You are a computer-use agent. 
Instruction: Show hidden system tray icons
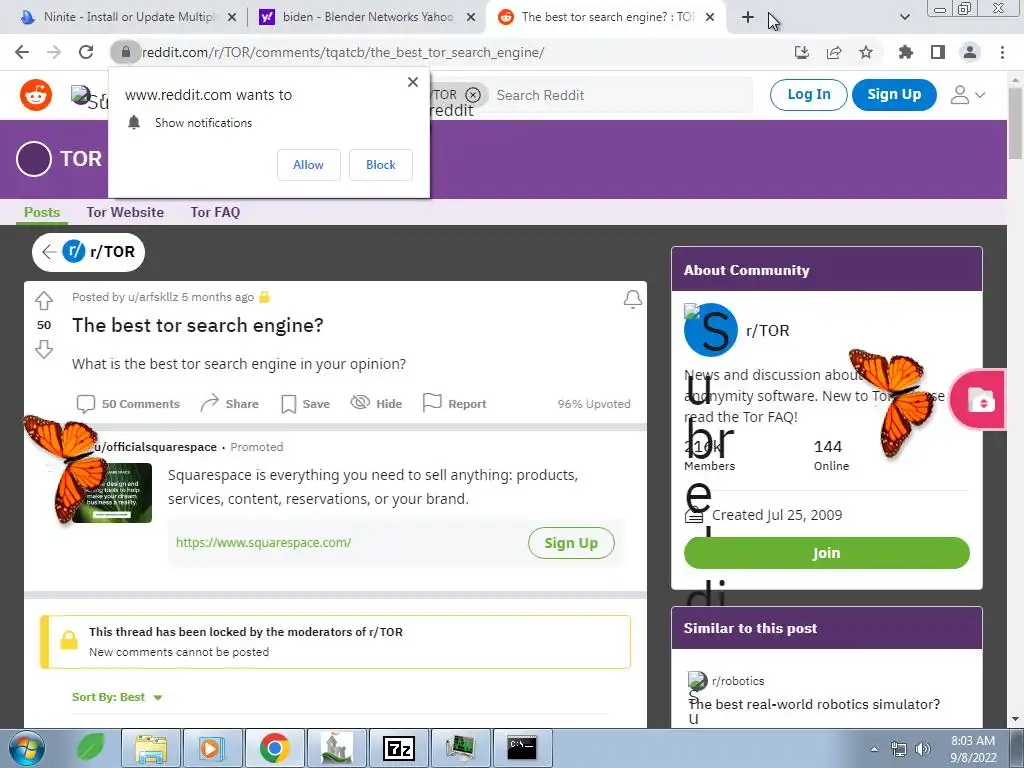(874, 749)
